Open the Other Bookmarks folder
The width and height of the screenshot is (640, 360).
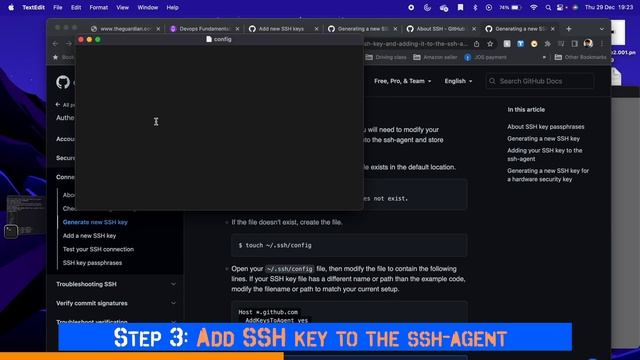click(580, 57)
